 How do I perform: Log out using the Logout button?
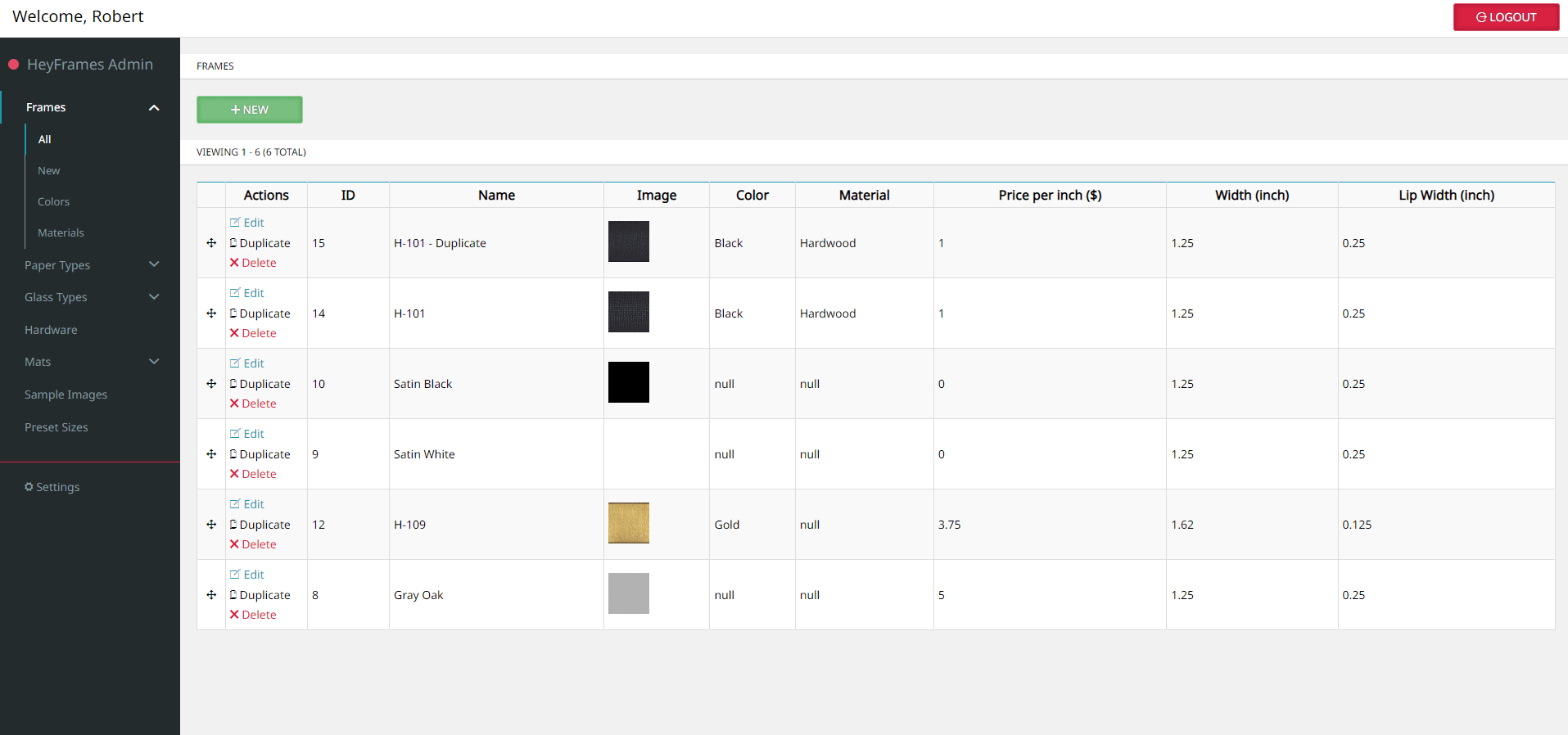pos(1505,17)
